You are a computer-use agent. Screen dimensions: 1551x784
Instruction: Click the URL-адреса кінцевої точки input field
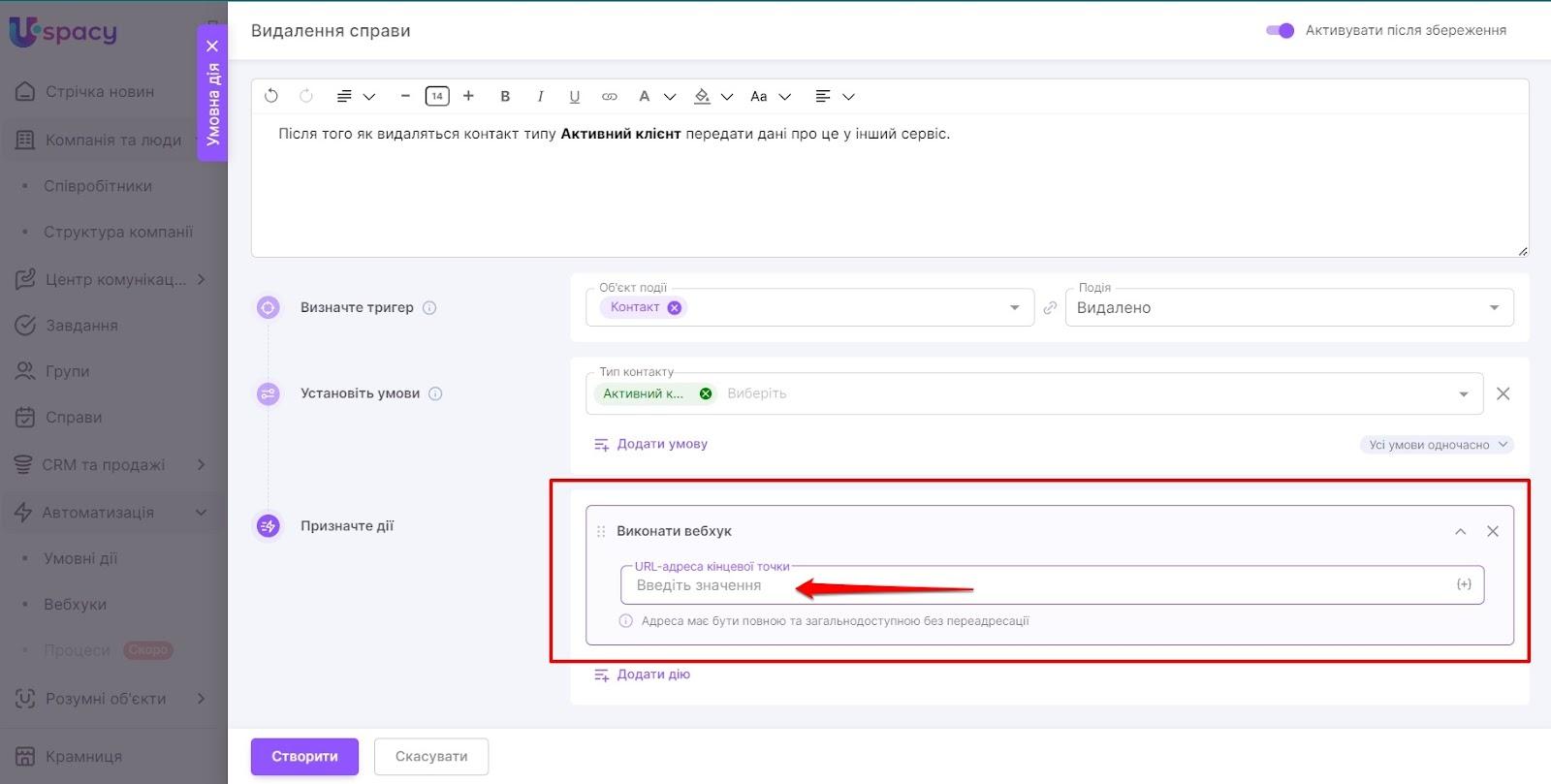1037,585
